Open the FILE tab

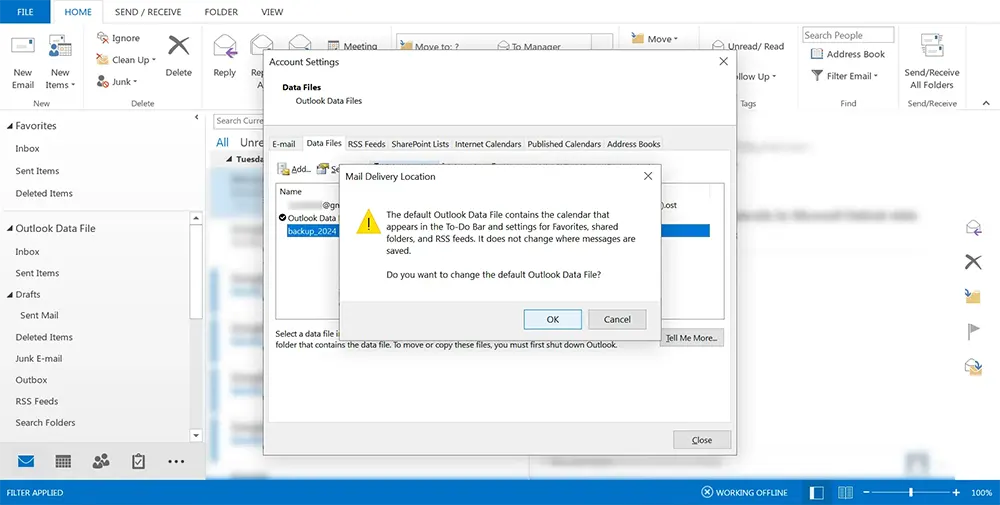[x=26, y=11]
